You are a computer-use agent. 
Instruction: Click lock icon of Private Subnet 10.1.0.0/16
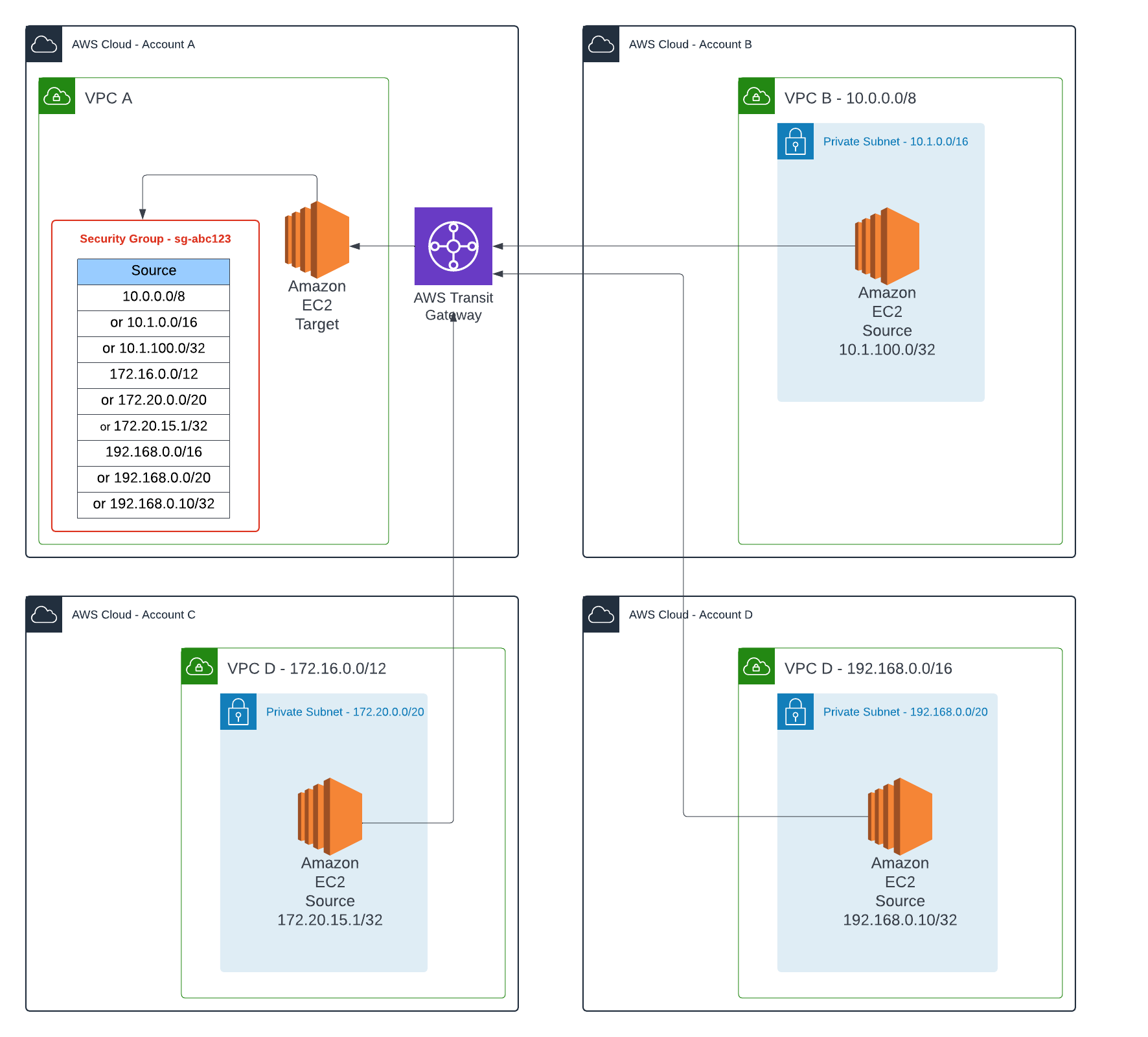(x=796, y=141)
